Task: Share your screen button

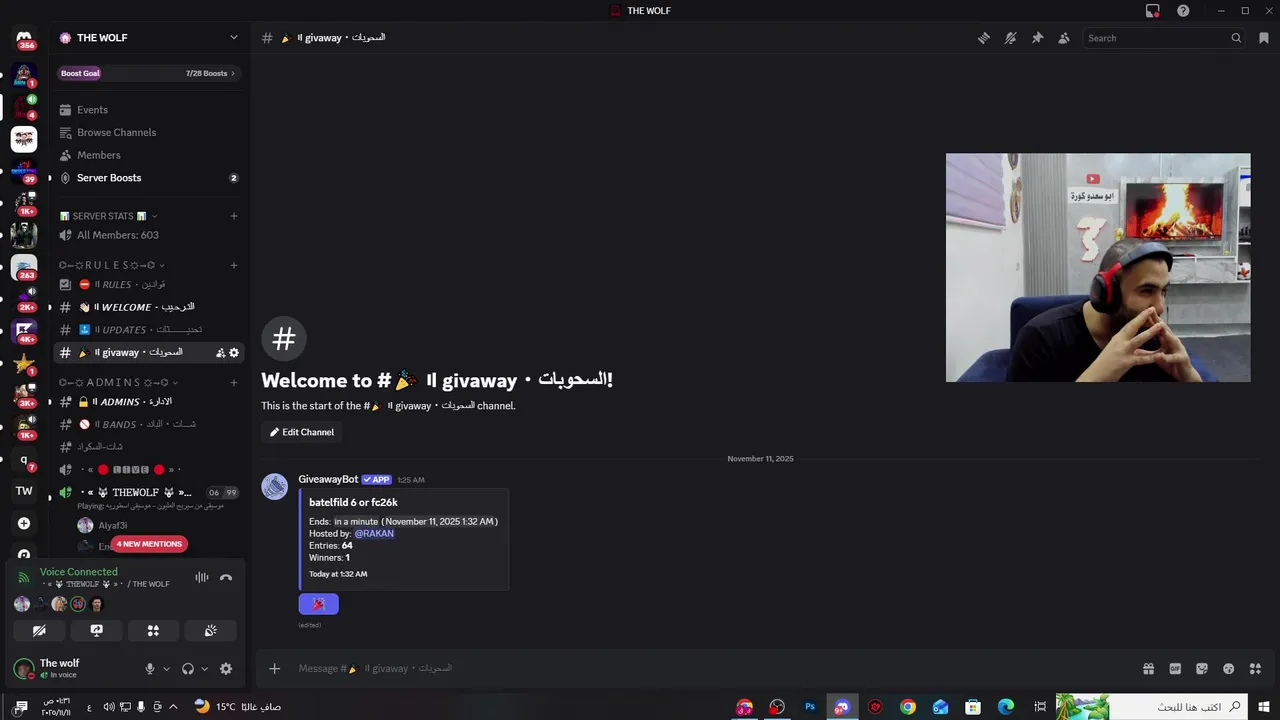Action: pos(96,631)
